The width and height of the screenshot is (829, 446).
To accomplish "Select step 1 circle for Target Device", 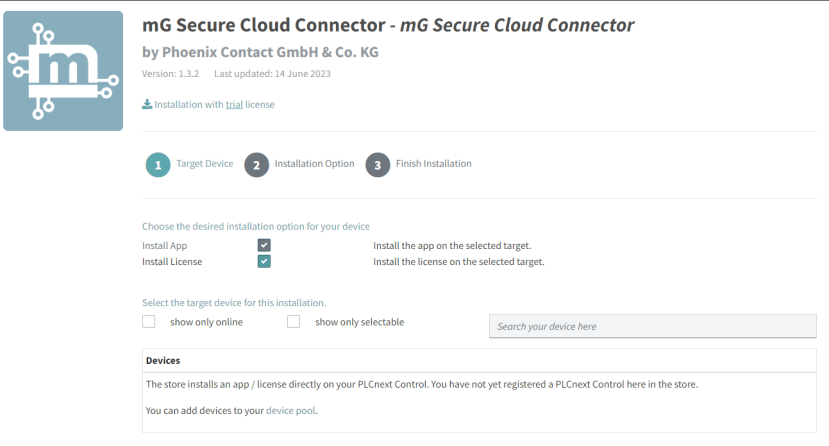I will [158, 165].
